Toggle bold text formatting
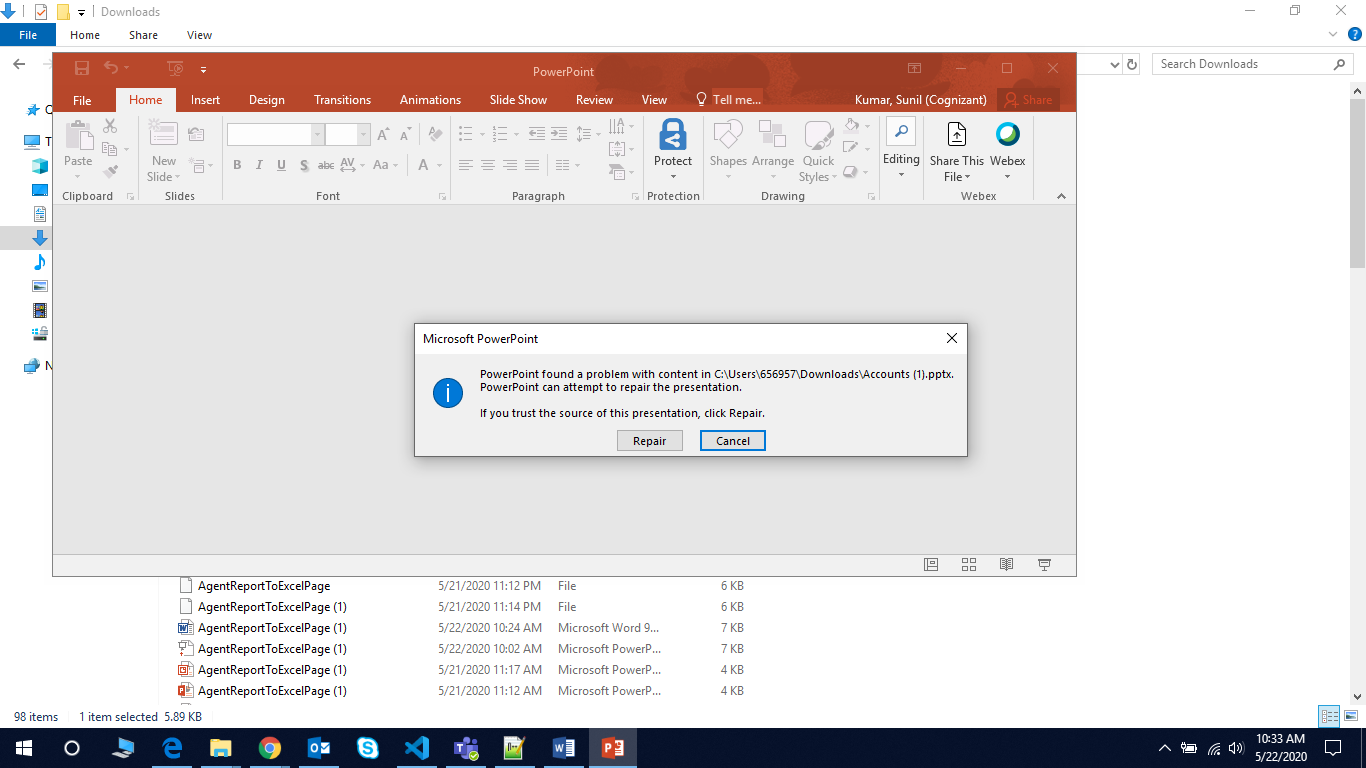The image size is (1366, 768). coord(237,164)
